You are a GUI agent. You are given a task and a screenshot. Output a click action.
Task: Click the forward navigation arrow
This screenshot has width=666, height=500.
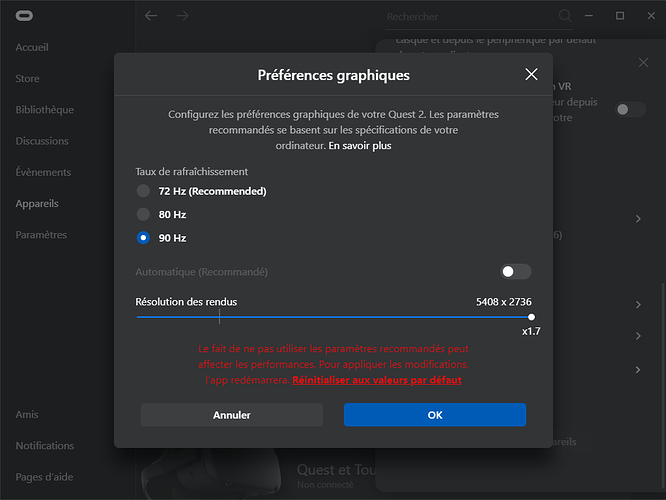182,16
